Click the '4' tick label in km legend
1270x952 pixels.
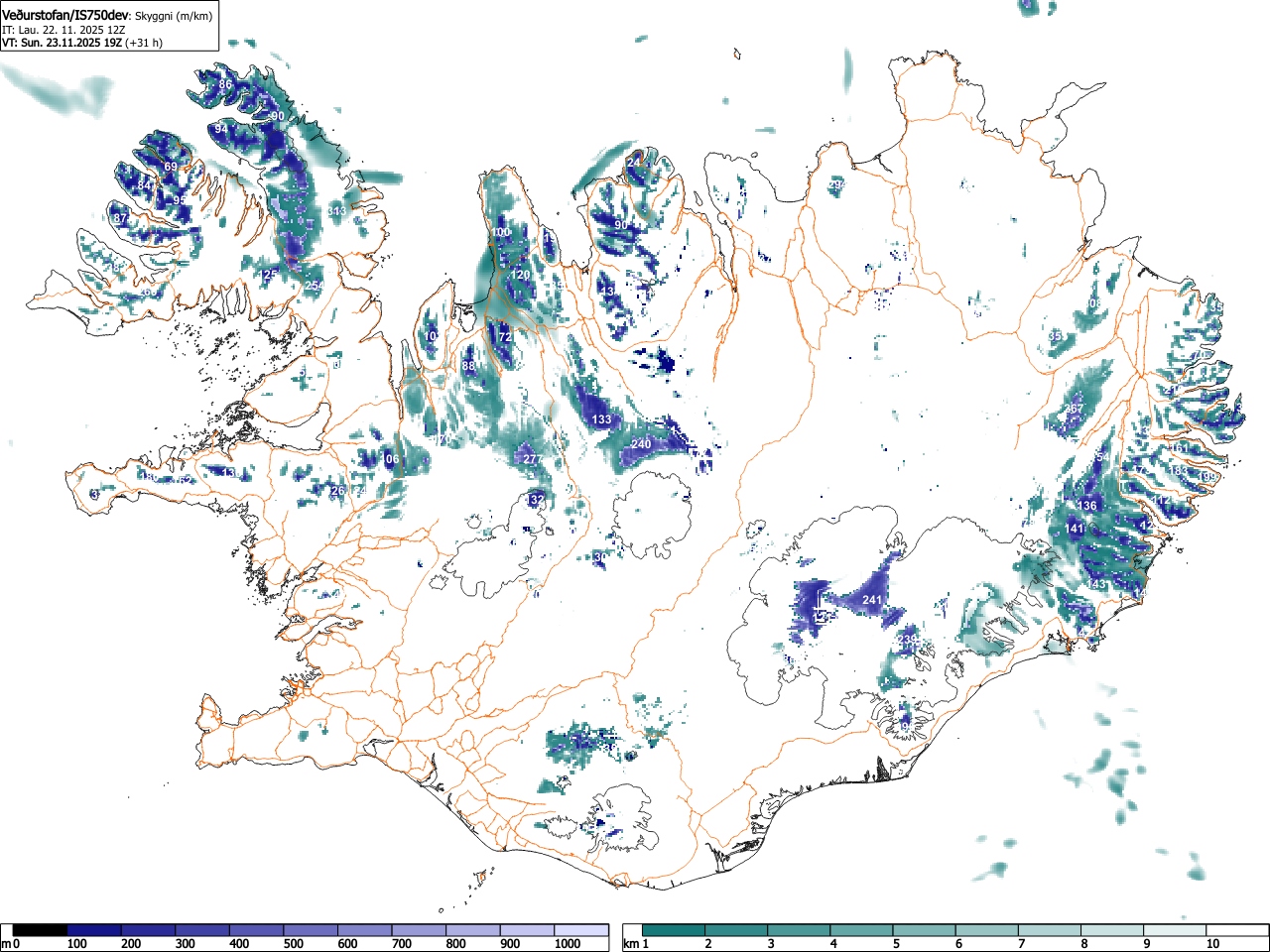click(x=832, y=944)
